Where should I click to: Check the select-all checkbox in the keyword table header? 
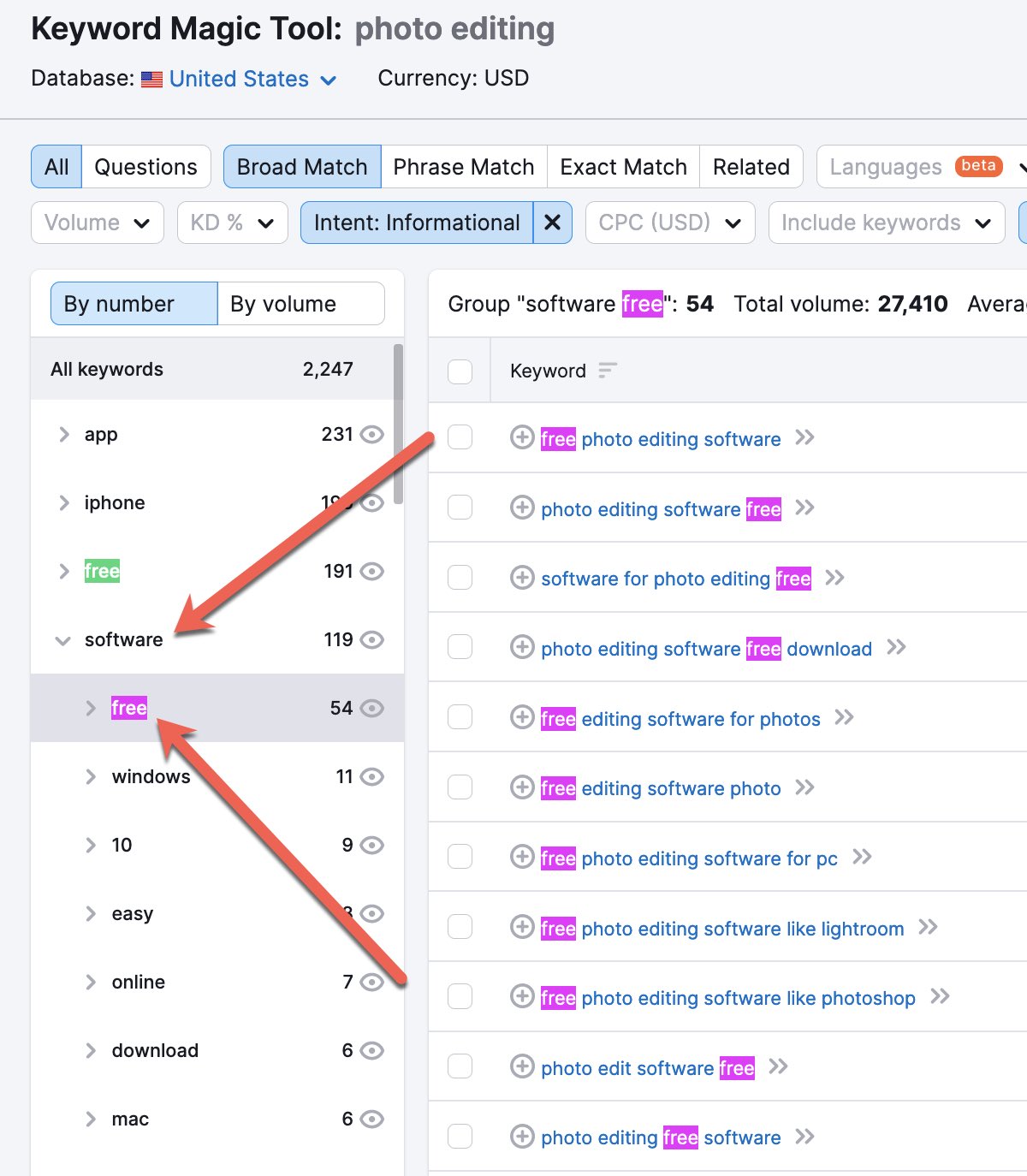pos(460,371)
